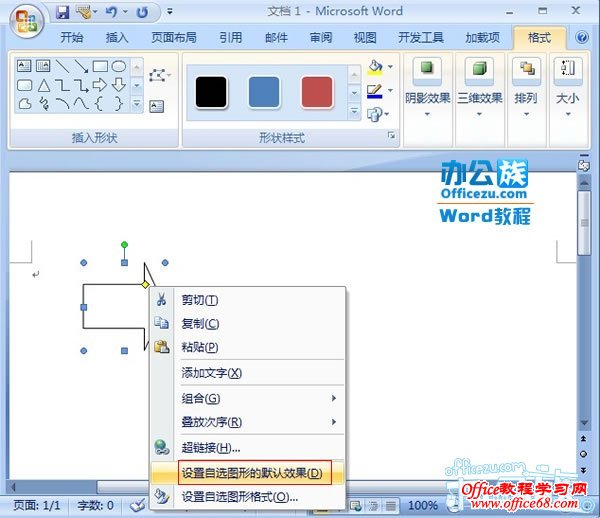
Task: Click the 格式 contextual tab
Action: [x=540, y=37]
